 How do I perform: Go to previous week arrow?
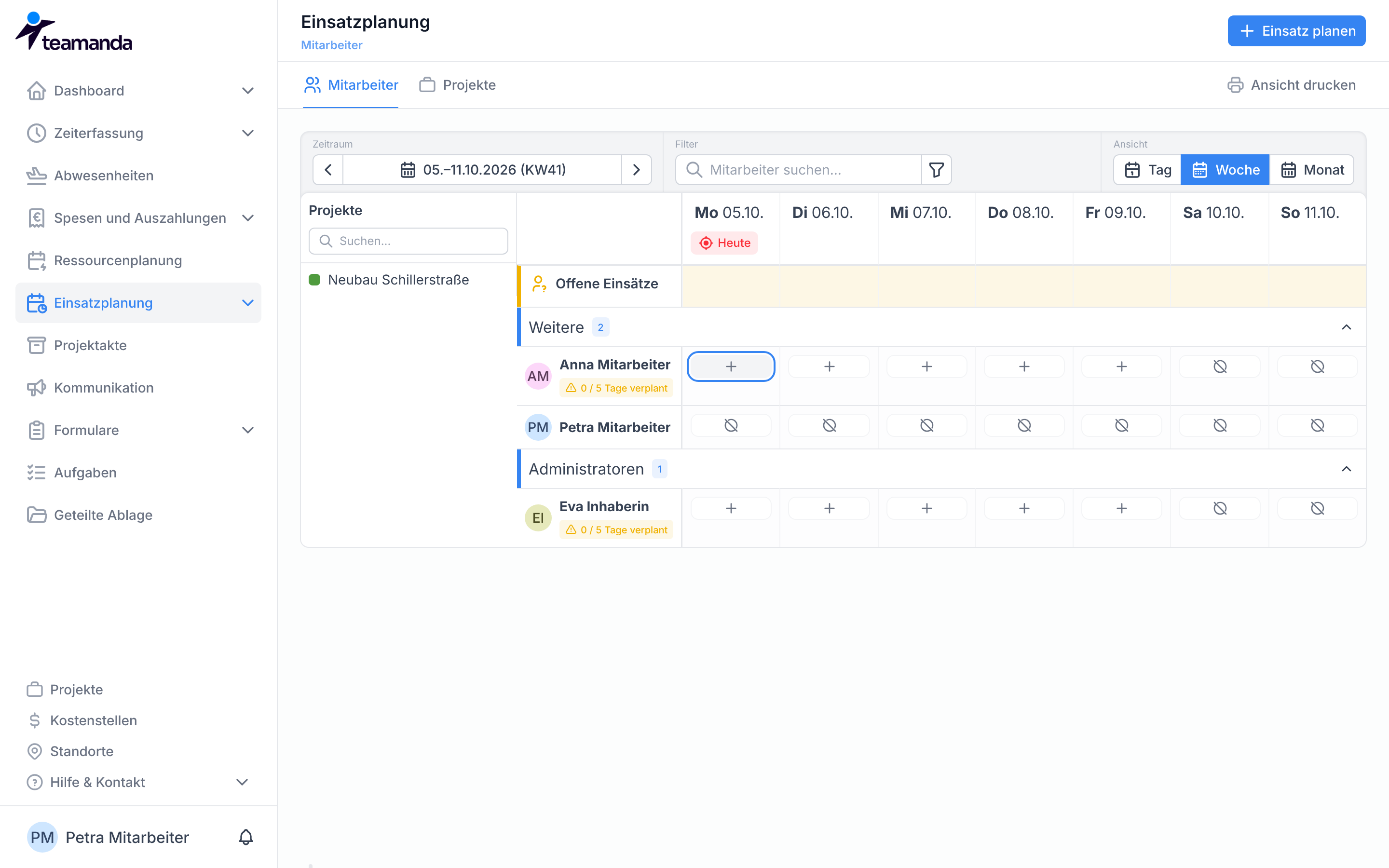[328, 170]
